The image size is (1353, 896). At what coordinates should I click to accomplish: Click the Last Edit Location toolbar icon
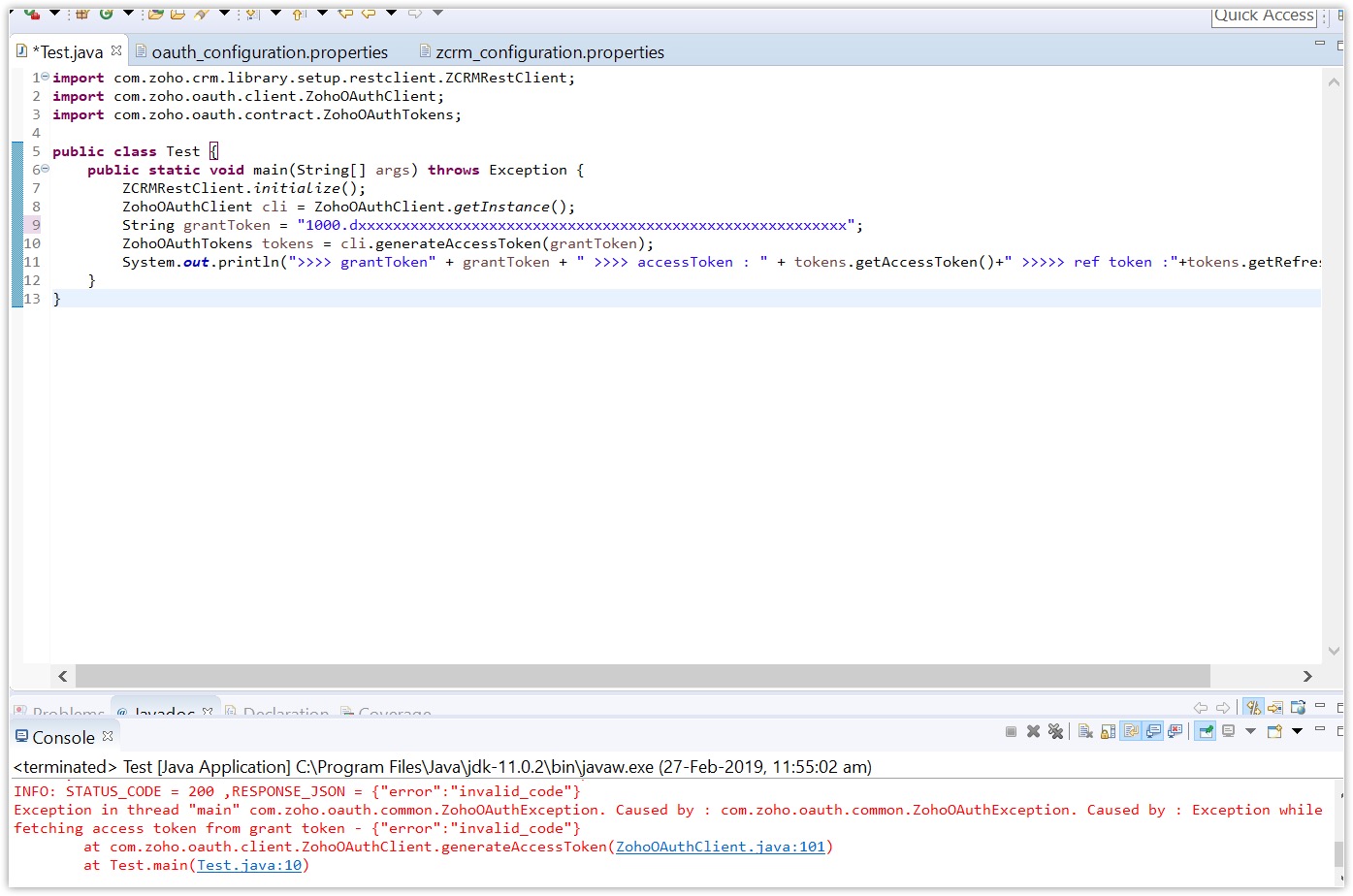pyautogui.click(x=345, y=14)
